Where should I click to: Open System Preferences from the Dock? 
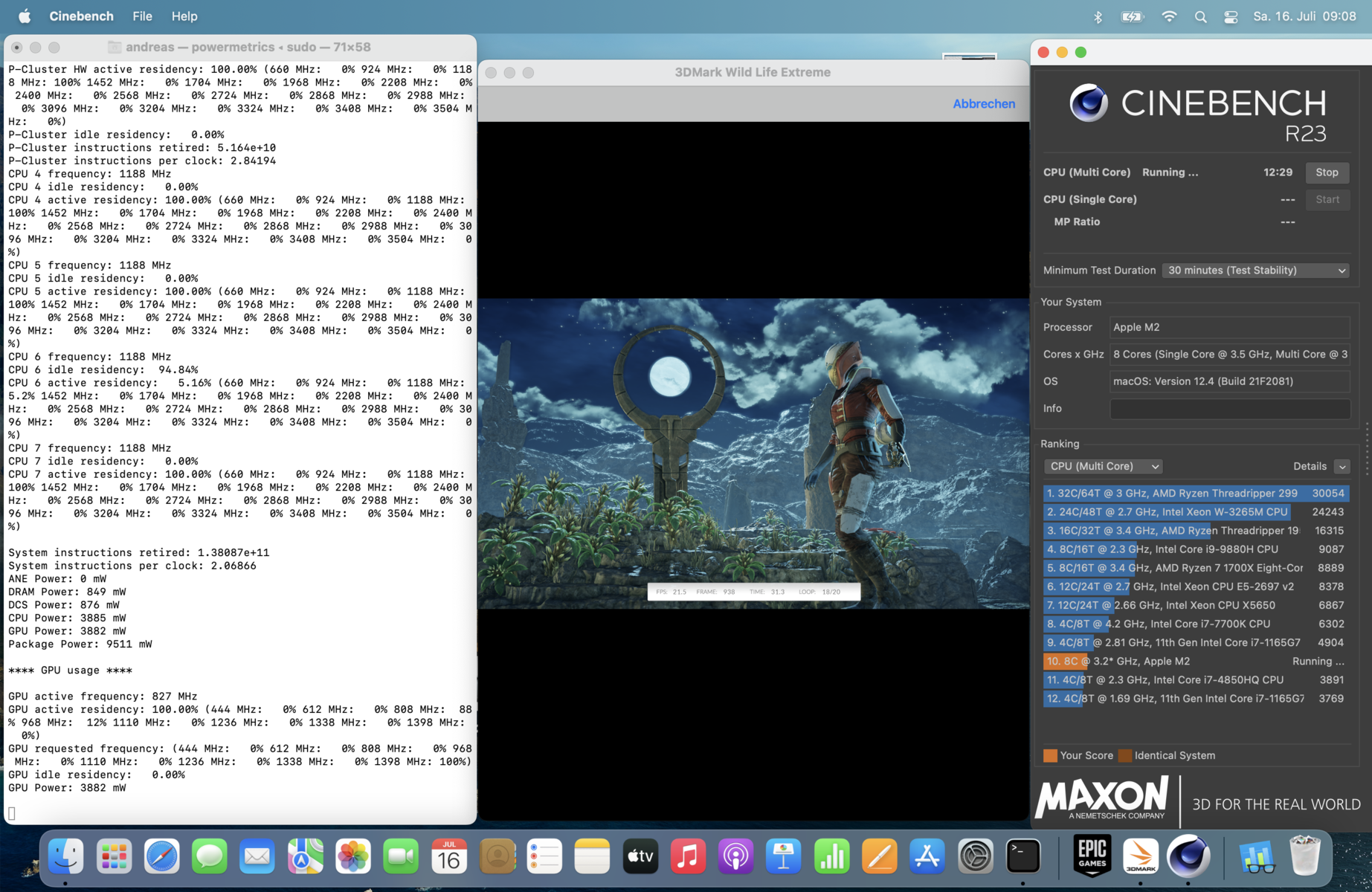(x=975, y=856)
